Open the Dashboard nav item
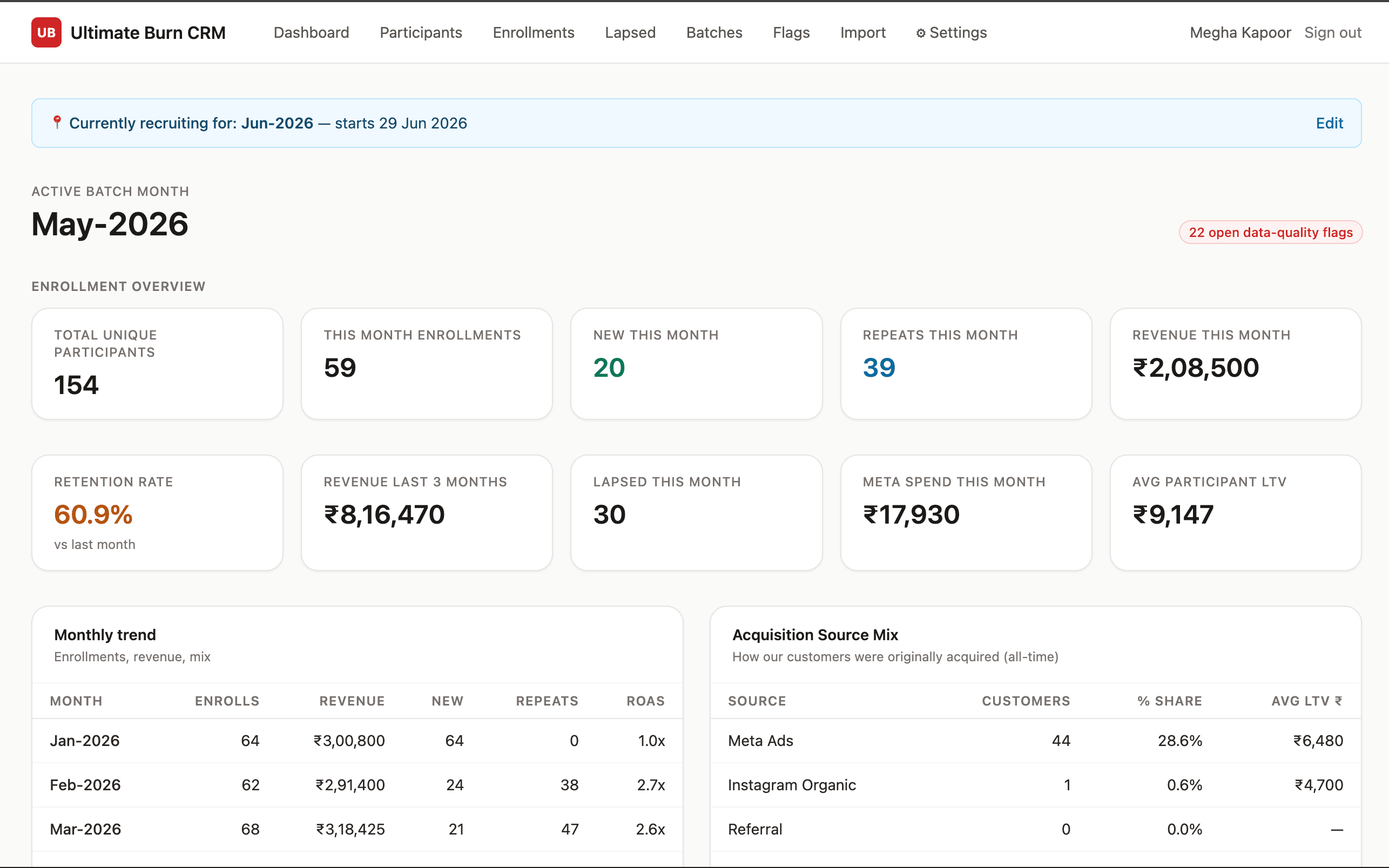 311,33
